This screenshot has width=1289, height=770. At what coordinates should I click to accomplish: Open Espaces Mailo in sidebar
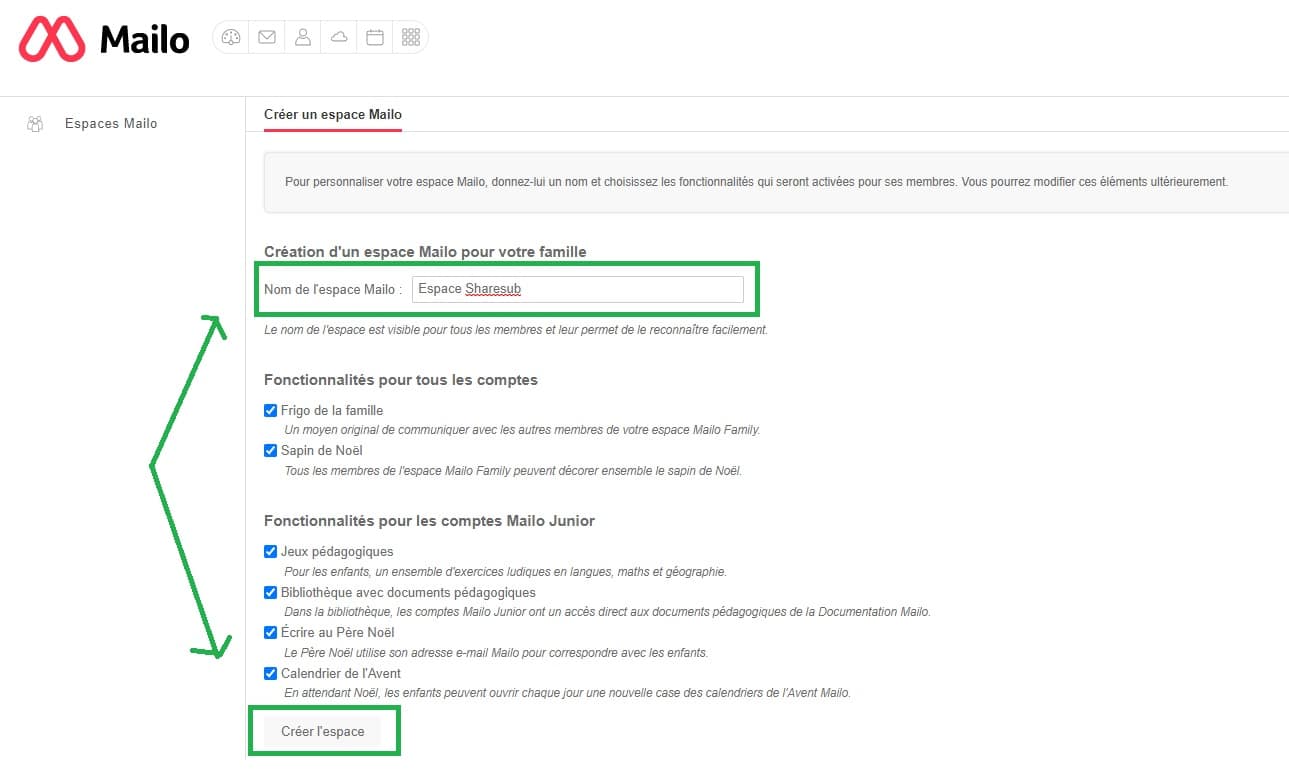point(111,124)
